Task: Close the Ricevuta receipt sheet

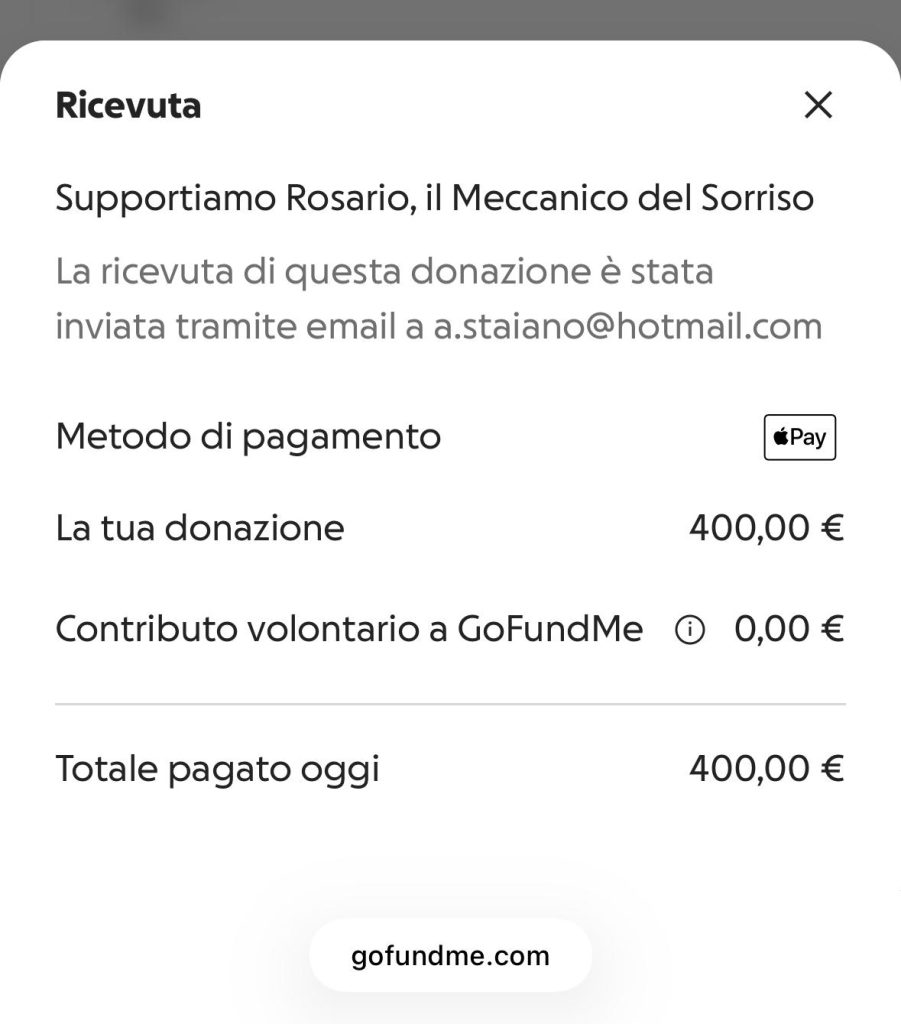Action: [818, 105]
